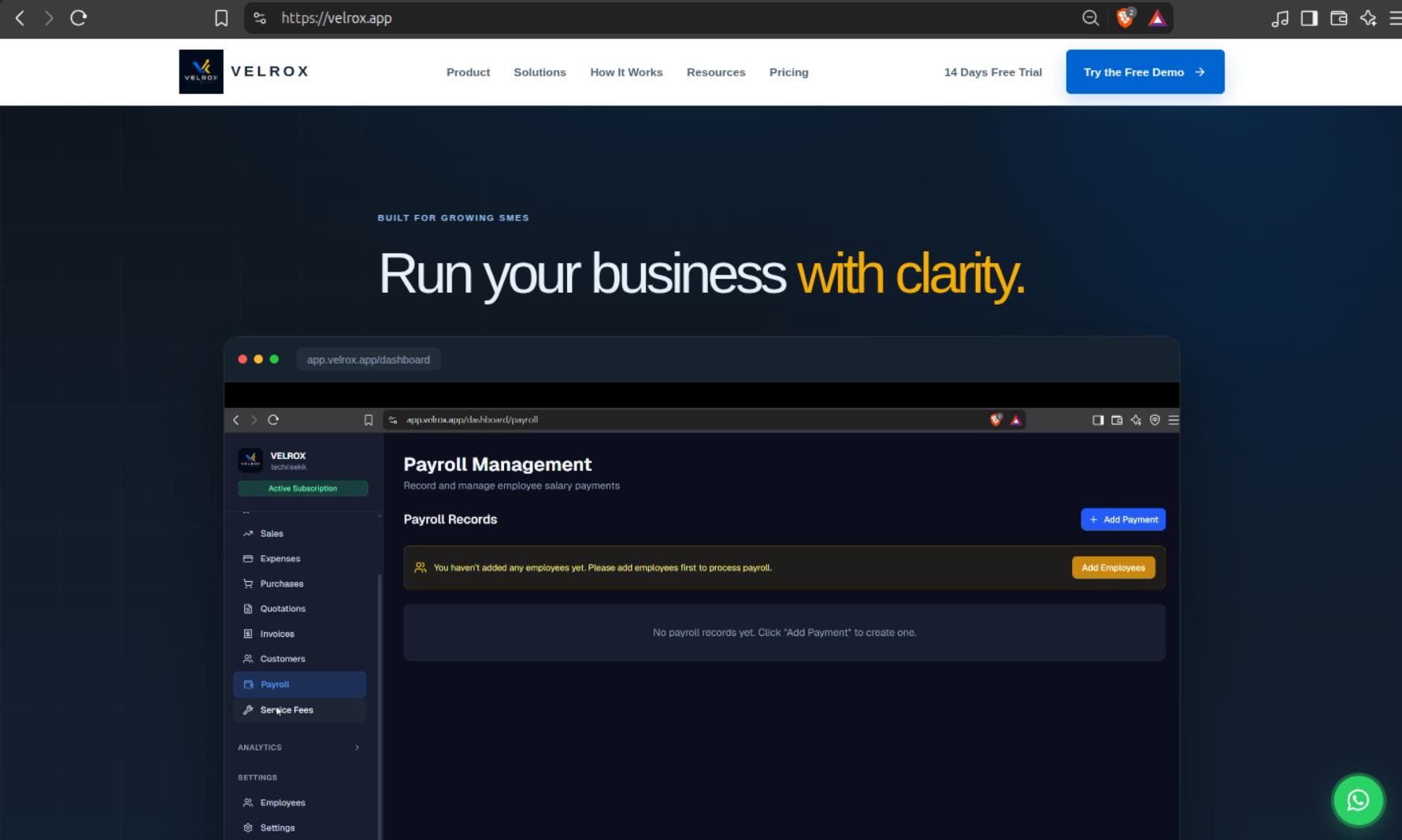Open the Leo AI sparkle icon
This screenshot has height=840, width=1402.
[1368, 18]
